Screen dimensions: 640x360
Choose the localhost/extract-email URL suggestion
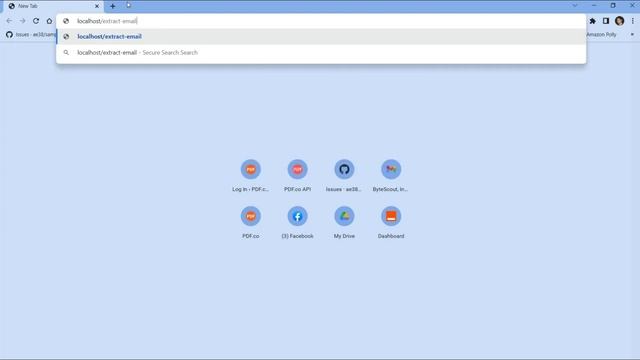(321, 36)
